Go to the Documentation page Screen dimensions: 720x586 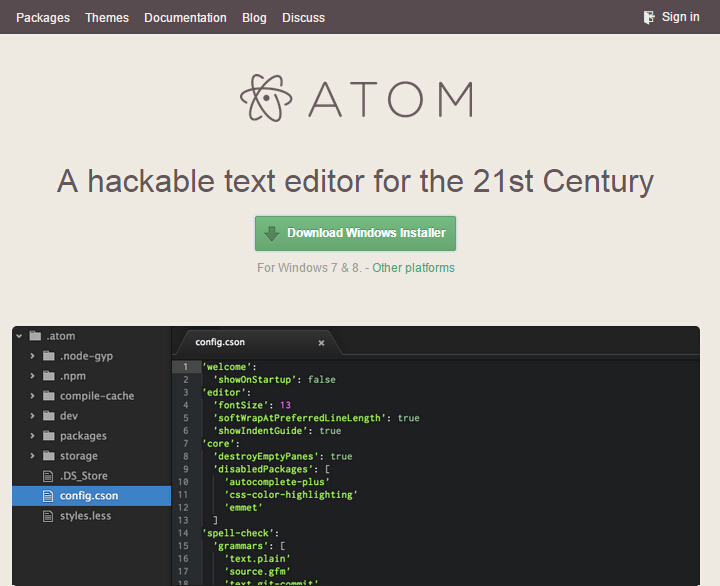185,17
